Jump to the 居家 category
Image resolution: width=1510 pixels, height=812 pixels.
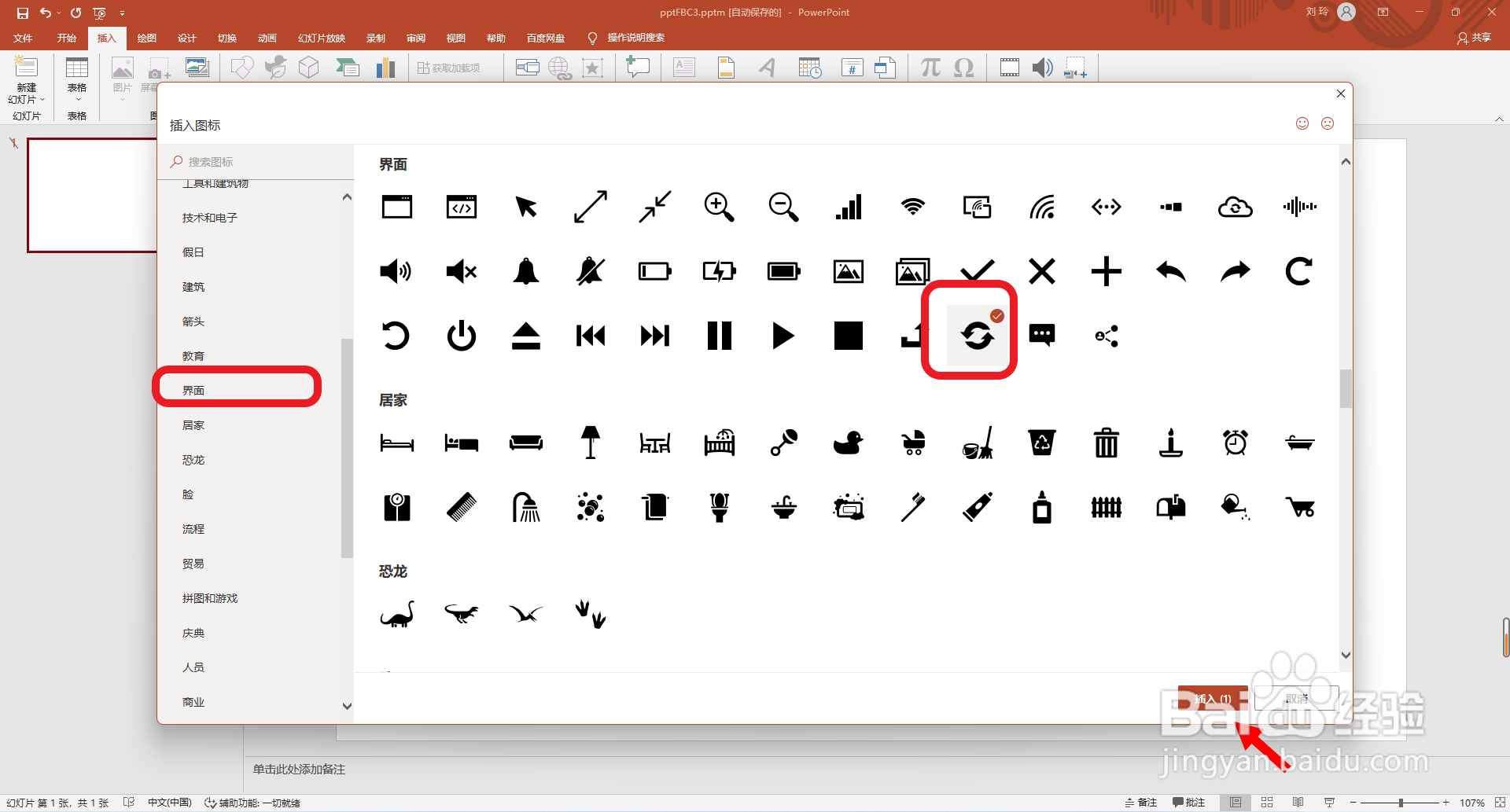193,425
